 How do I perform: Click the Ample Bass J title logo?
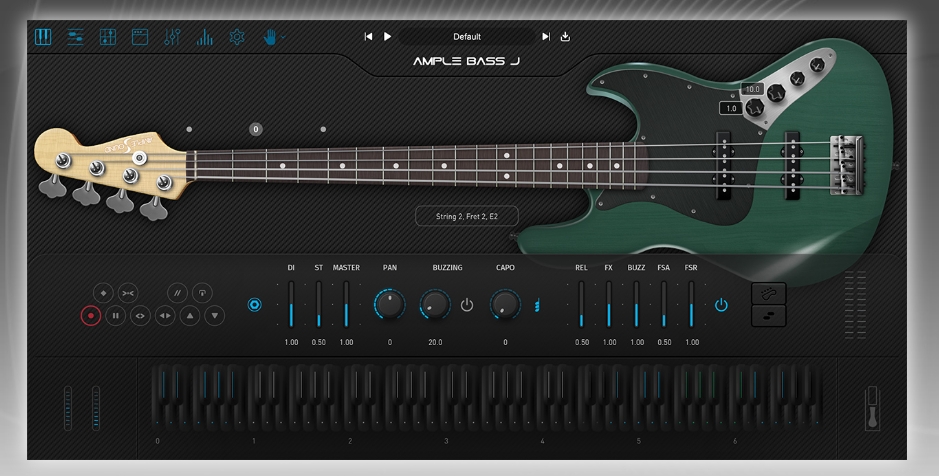pos(467,61)
